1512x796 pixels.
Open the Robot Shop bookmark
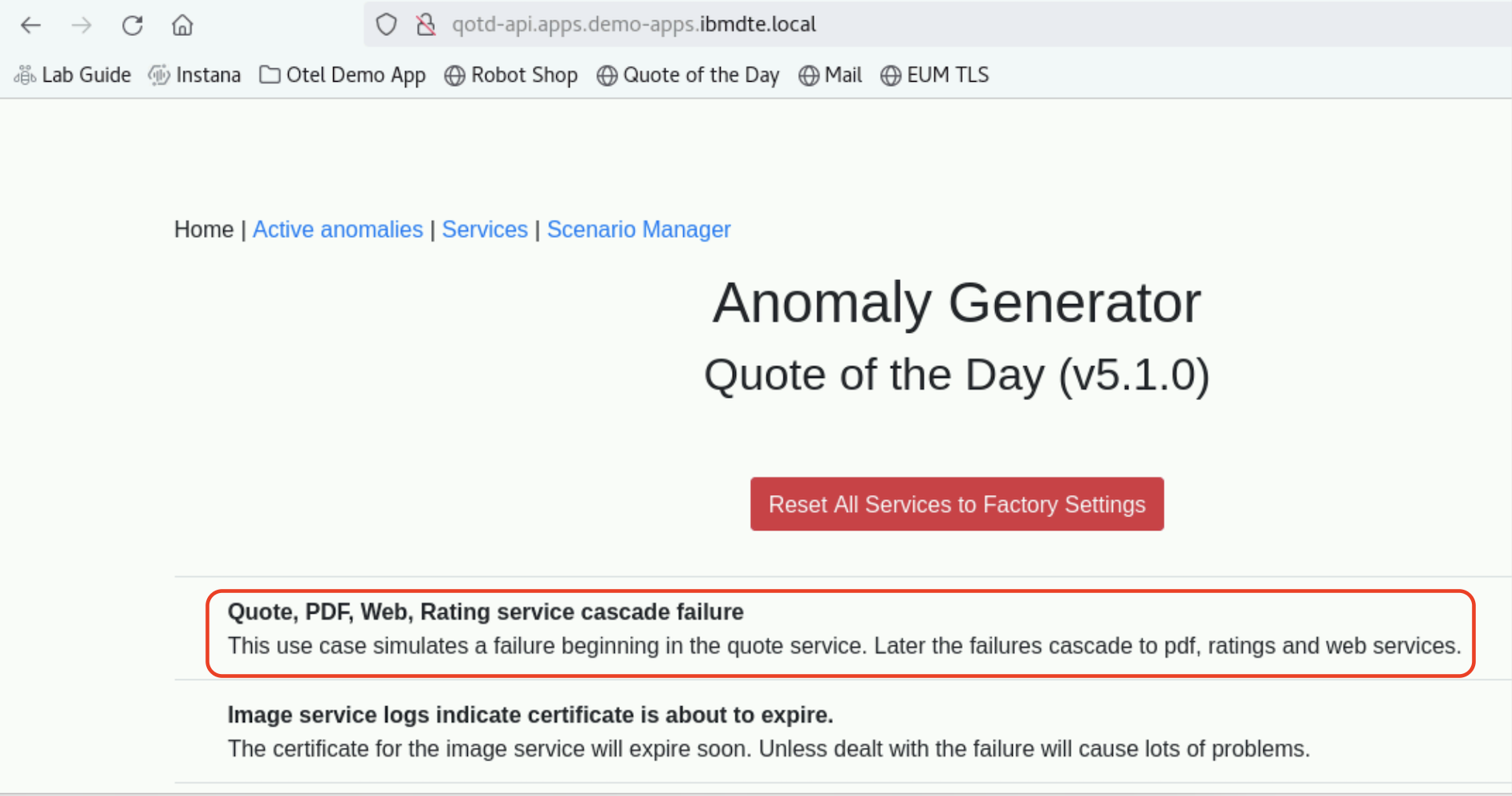[x=510, y=75]
